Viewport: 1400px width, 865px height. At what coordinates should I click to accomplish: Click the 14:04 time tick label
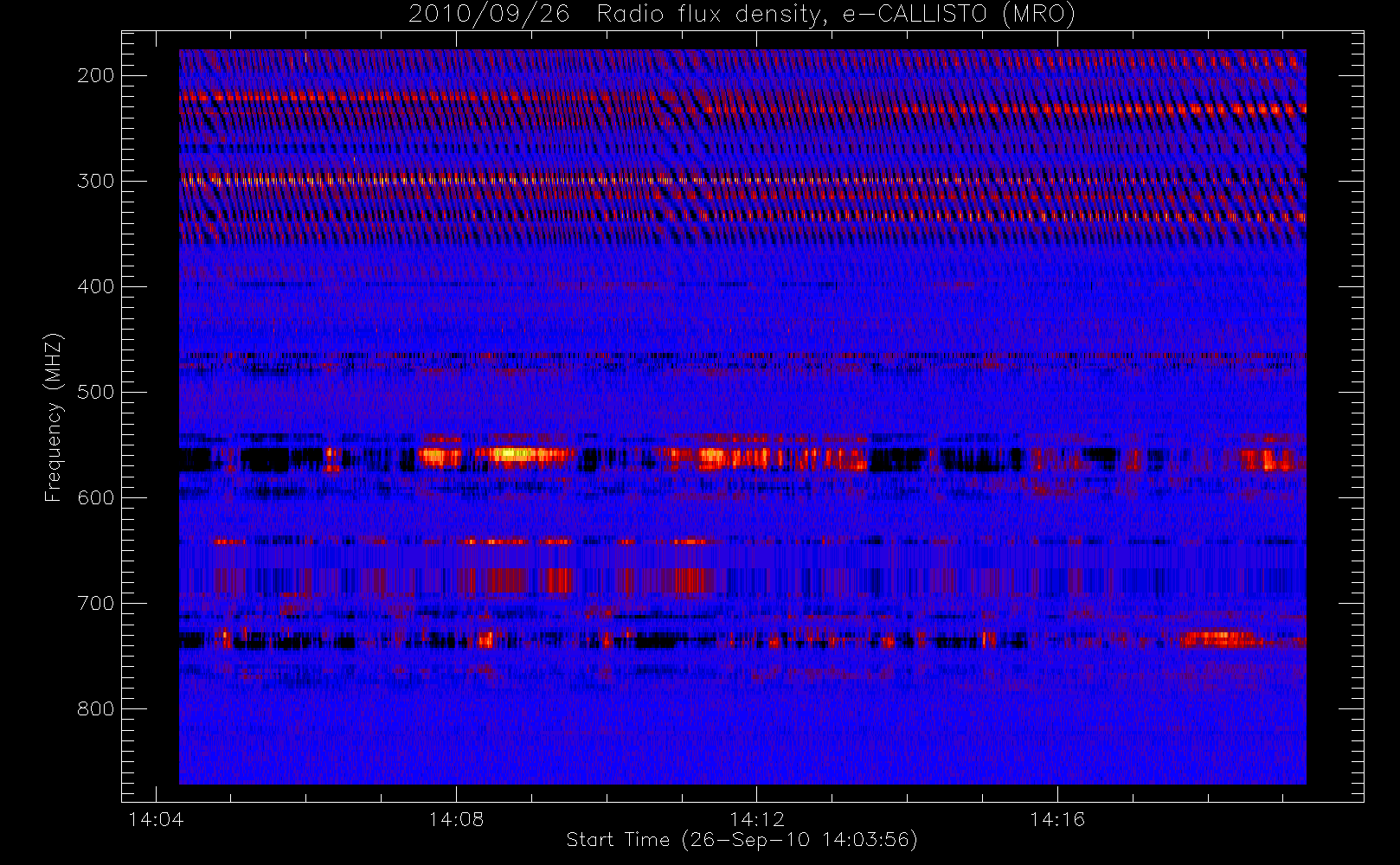156,818
